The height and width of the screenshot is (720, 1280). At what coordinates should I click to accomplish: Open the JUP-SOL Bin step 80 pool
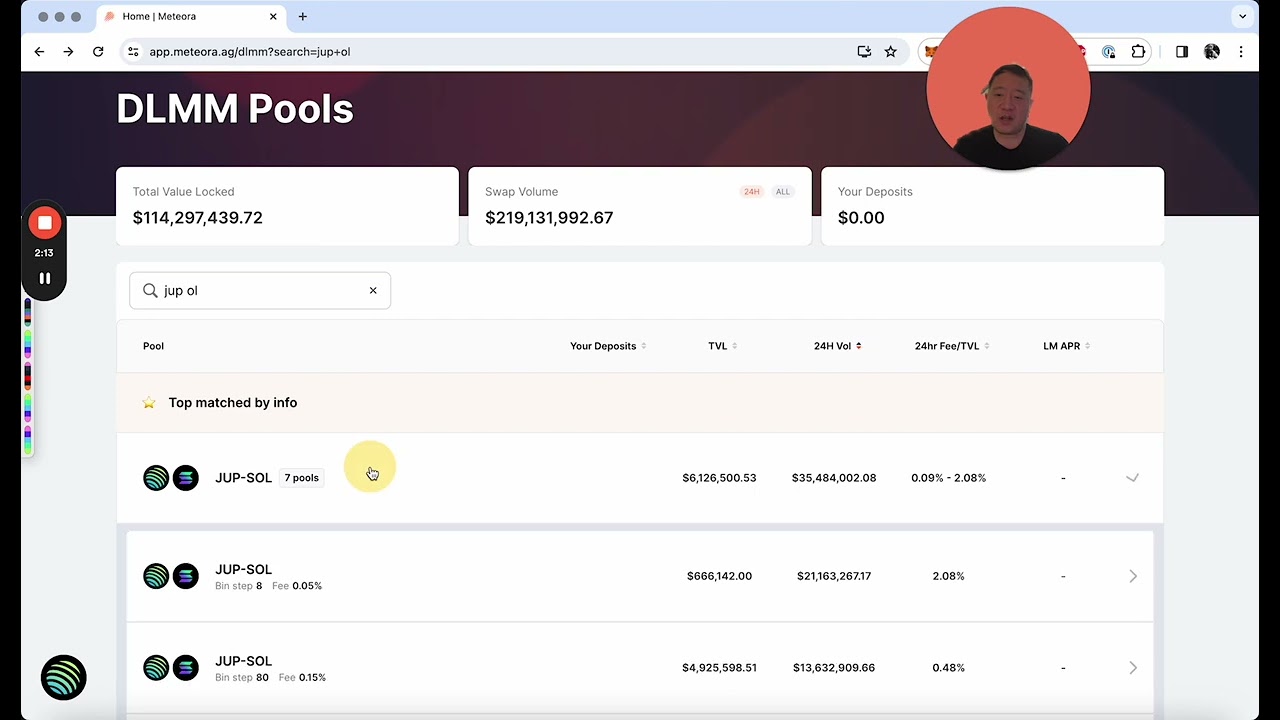point(640,668)
